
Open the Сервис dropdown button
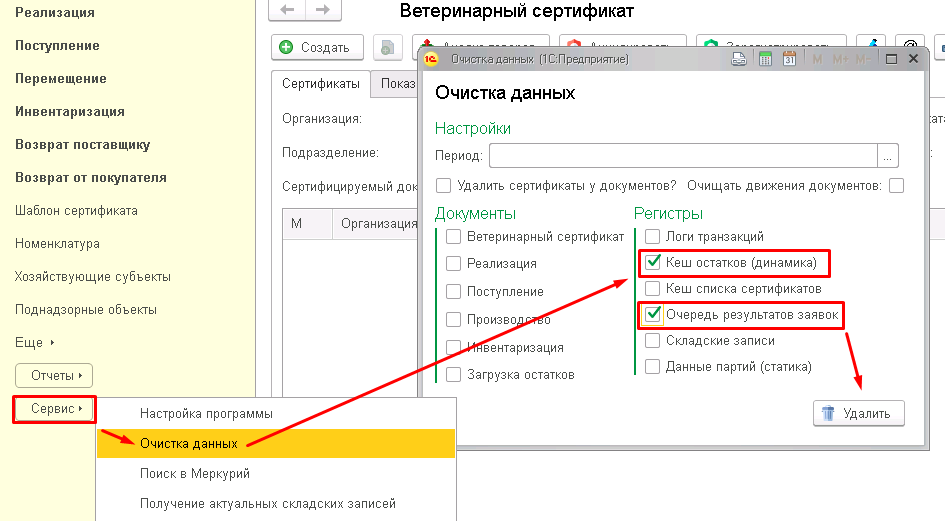54,409
